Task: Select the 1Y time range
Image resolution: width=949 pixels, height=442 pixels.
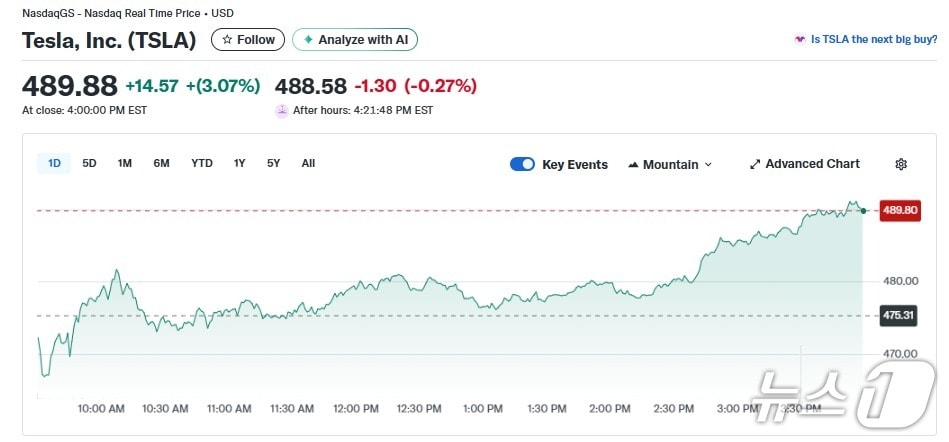Action: tap(240, 163)
